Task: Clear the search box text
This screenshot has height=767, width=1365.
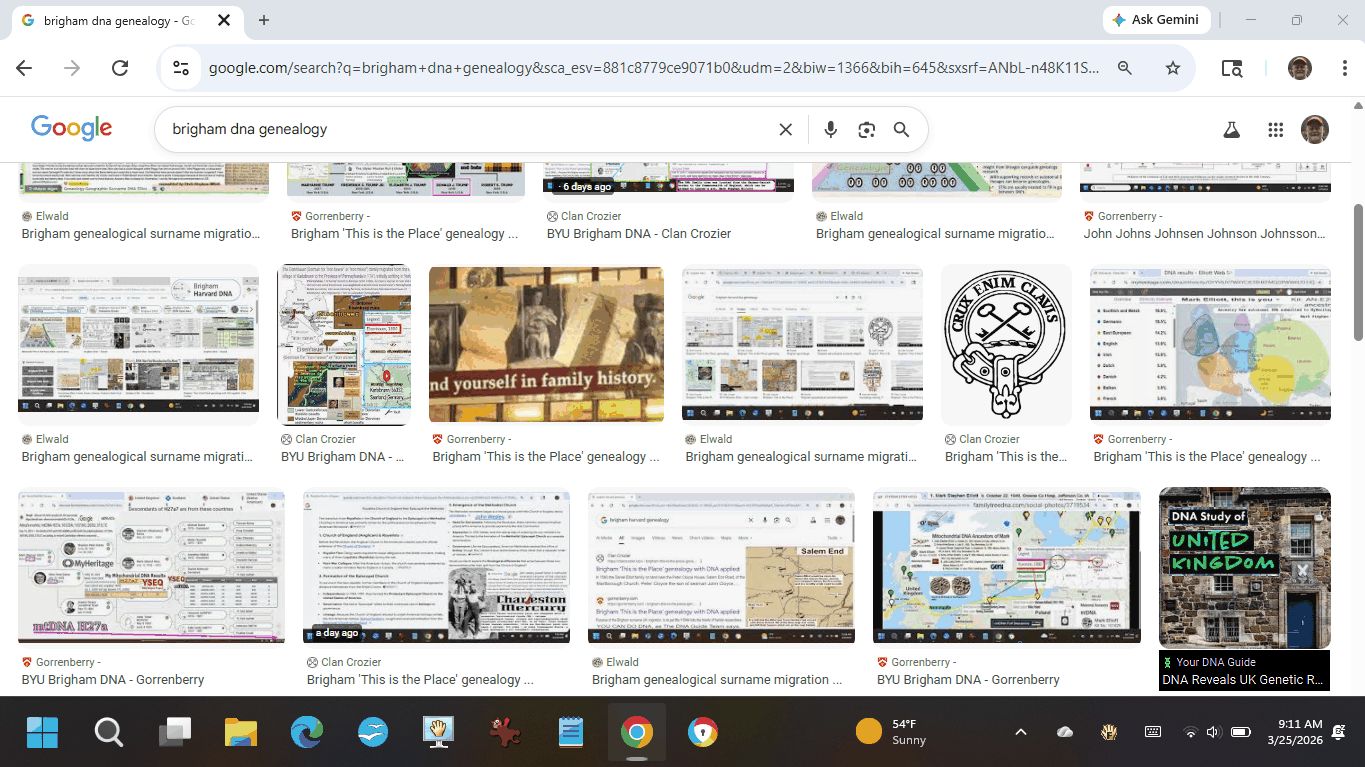Action: [x=785, y=130]
